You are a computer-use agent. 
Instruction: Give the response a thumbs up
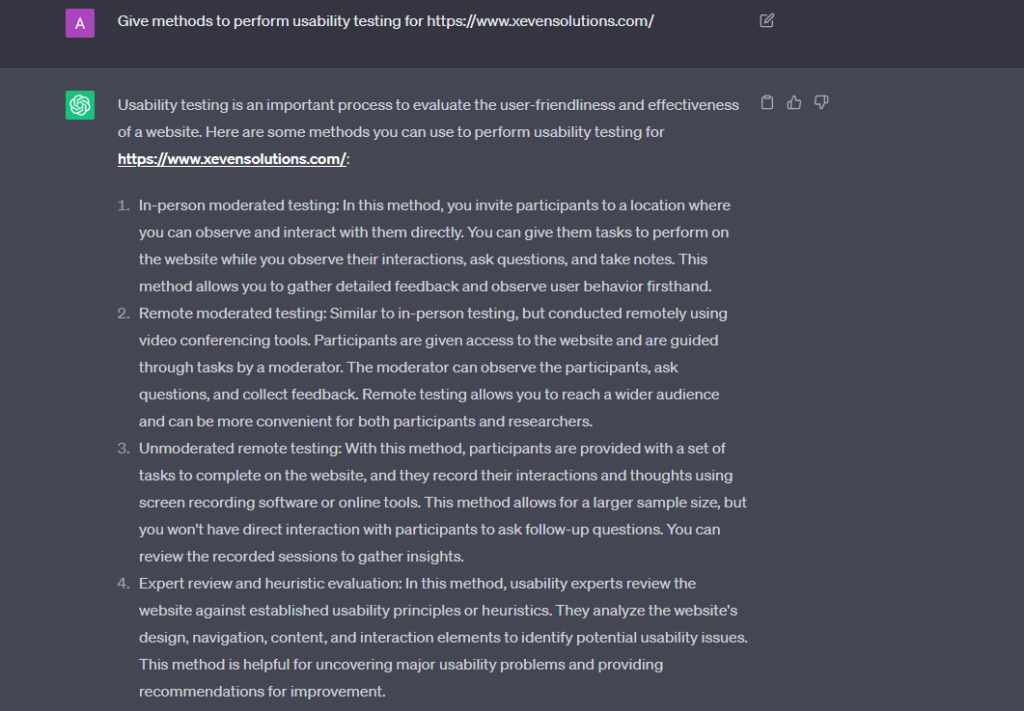794,102
